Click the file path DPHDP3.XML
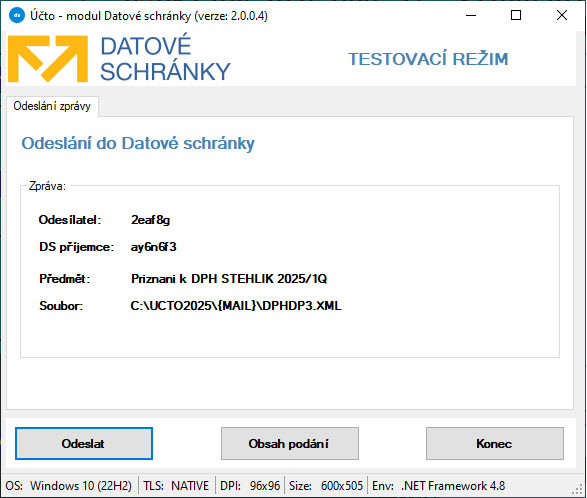The height and width of the screenshot is (498, 587). 236,306
